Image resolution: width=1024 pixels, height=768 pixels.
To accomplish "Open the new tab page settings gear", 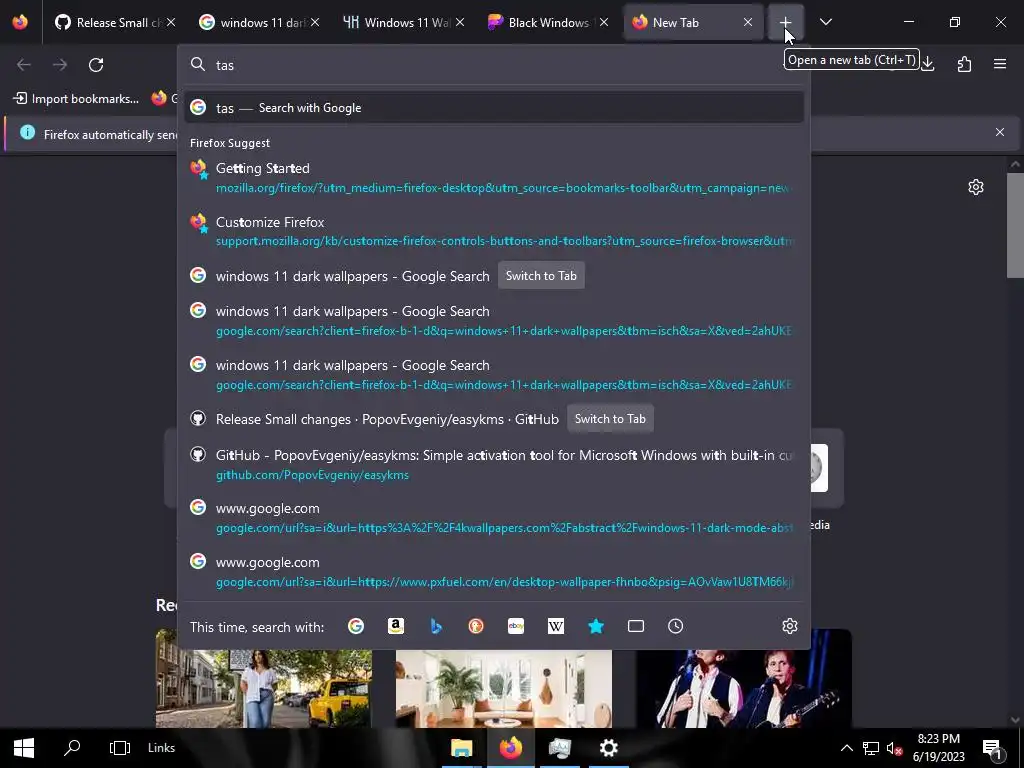I will (x=976, y=187).
